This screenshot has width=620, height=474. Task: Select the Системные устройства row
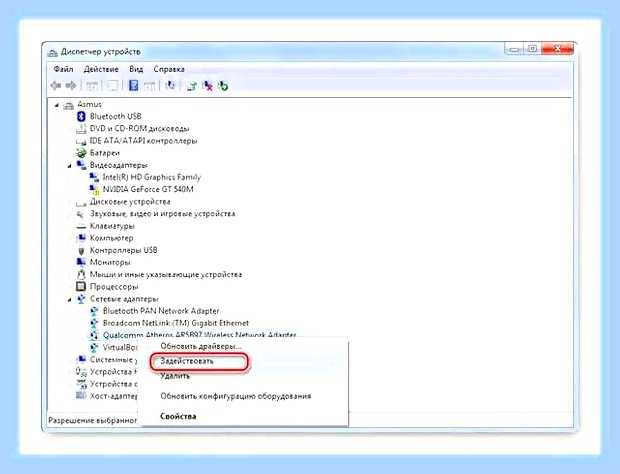[113, 360]
